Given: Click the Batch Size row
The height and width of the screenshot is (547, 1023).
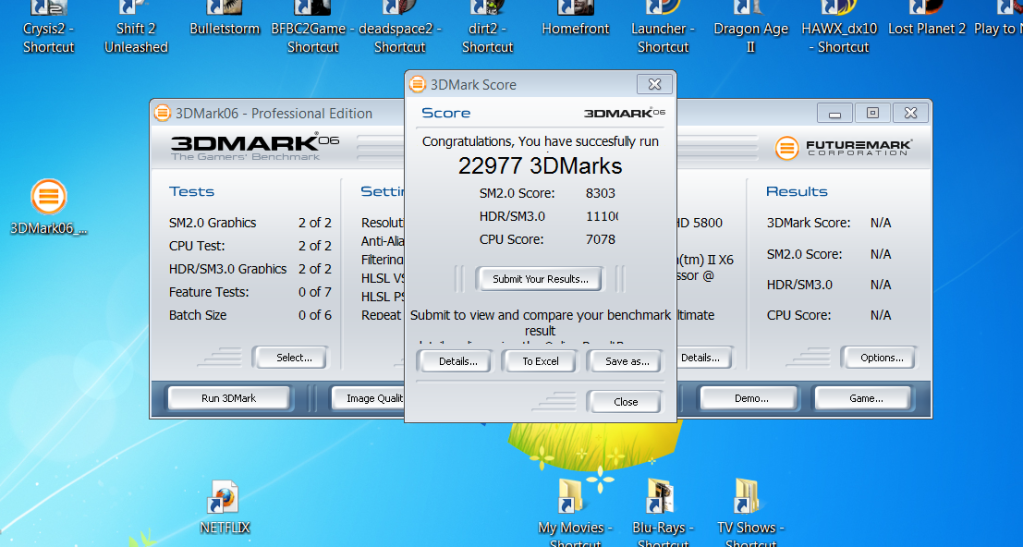Looking at the screenshot, I should tap(250, 315).
